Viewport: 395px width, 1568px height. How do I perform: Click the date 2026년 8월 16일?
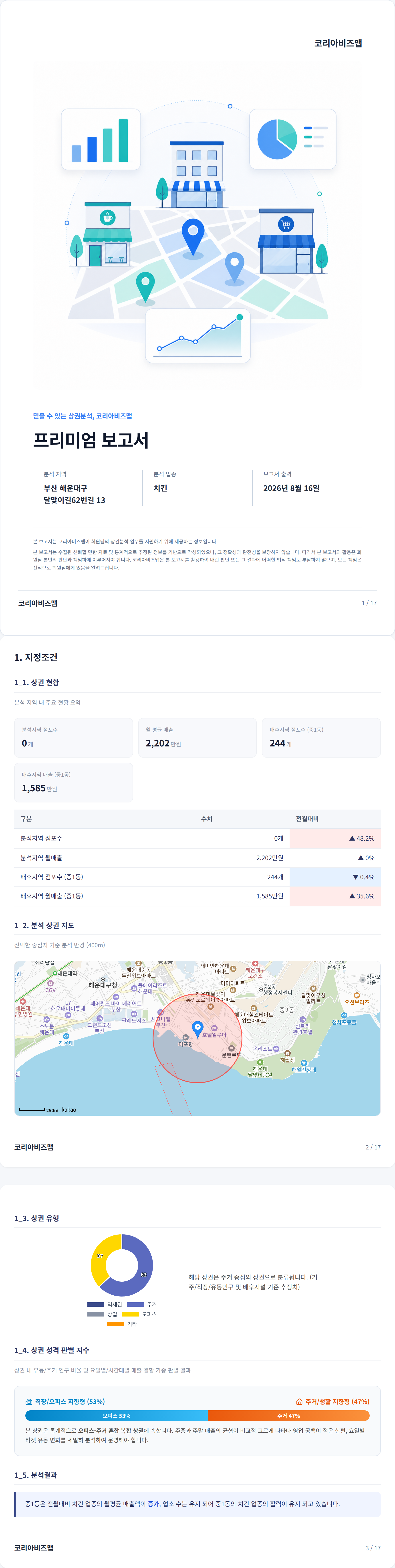pos(291,488)
